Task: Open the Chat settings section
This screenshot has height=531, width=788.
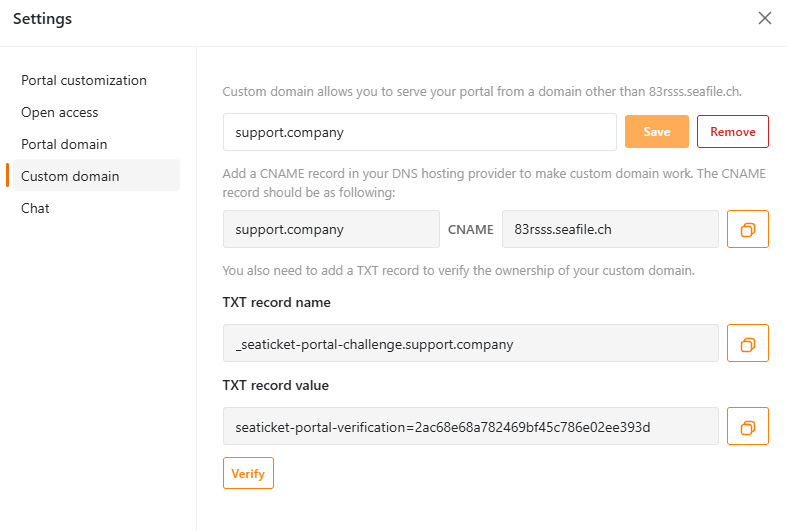Action: (x=35, y=208)
